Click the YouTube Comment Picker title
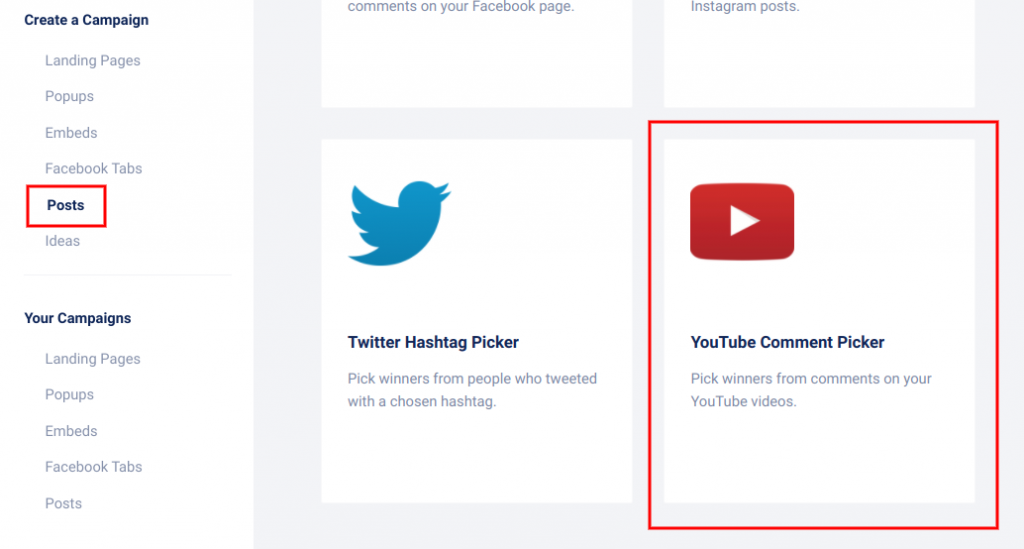 [x=787, y=343]
